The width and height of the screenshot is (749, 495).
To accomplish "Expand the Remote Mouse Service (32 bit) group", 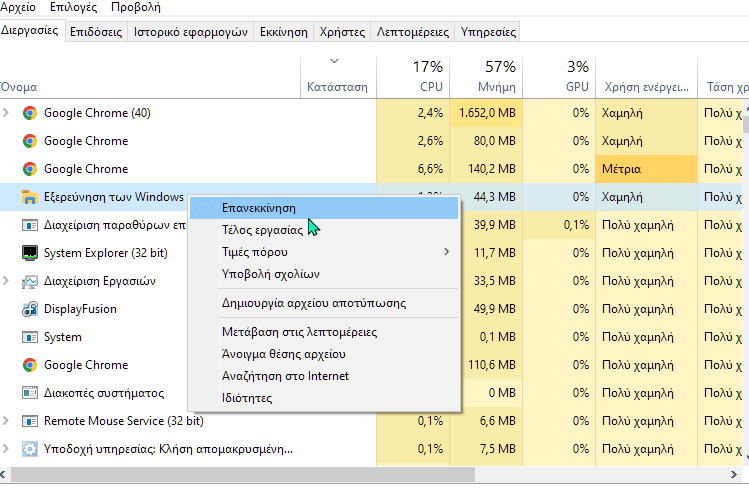I will pos(6,420).
